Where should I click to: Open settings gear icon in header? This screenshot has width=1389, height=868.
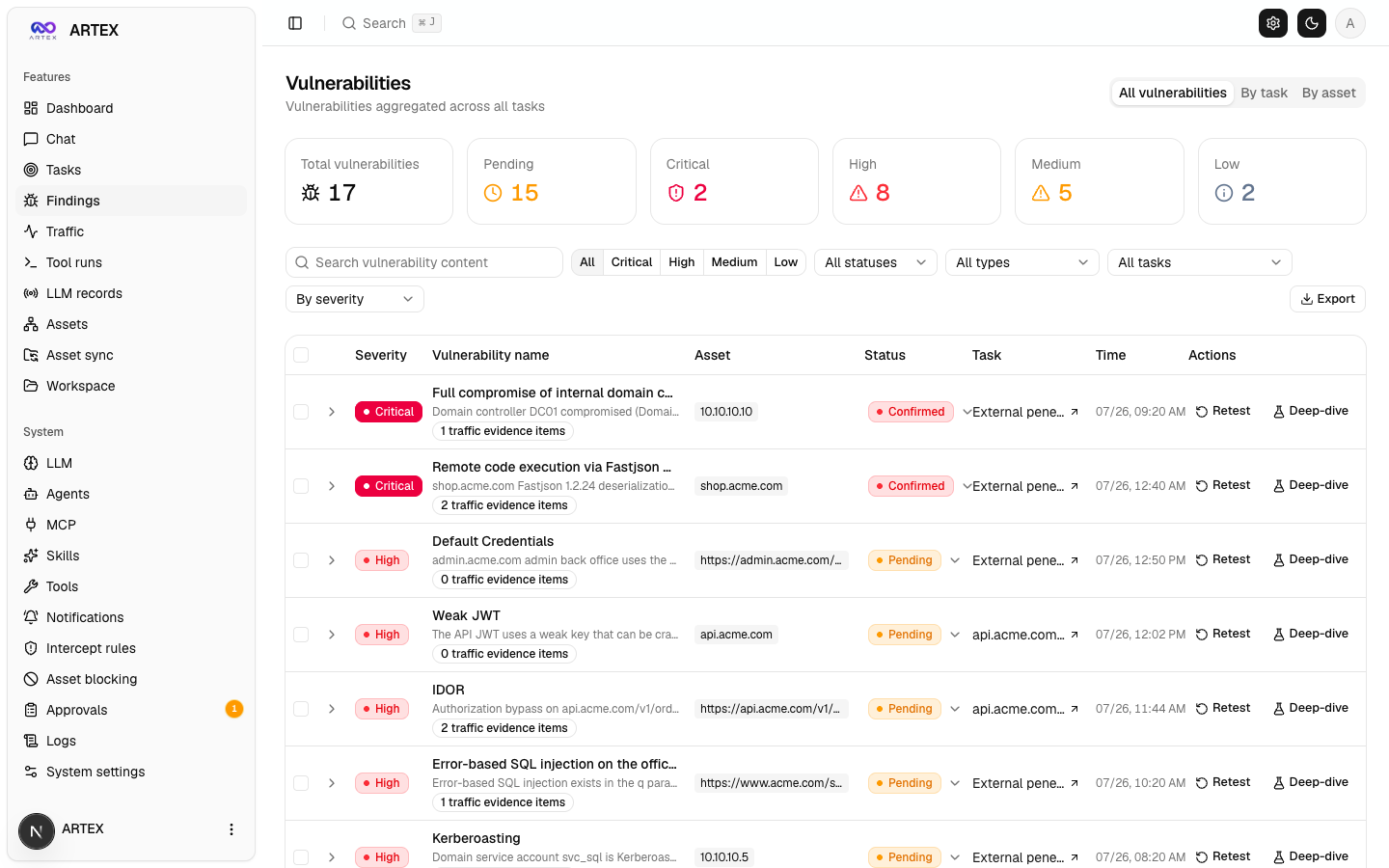[x=1273, y=23]
